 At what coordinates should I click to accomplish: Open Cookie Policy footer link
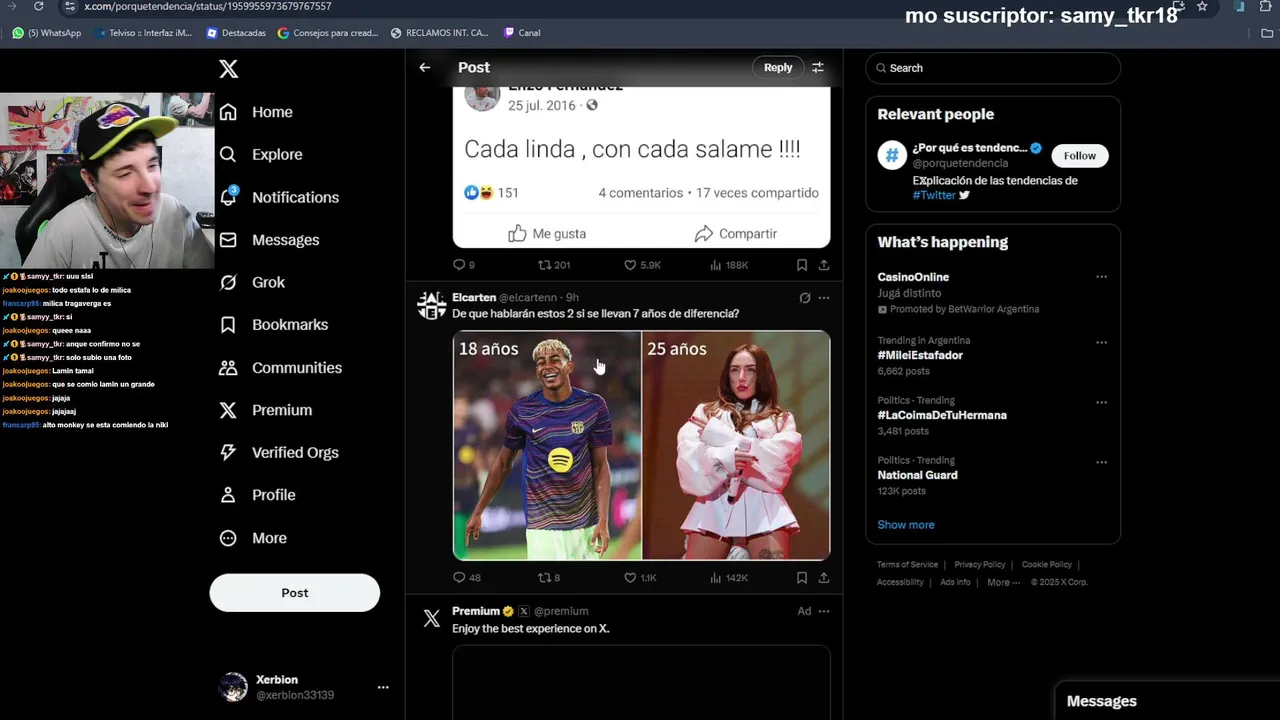pos(1047,565)
